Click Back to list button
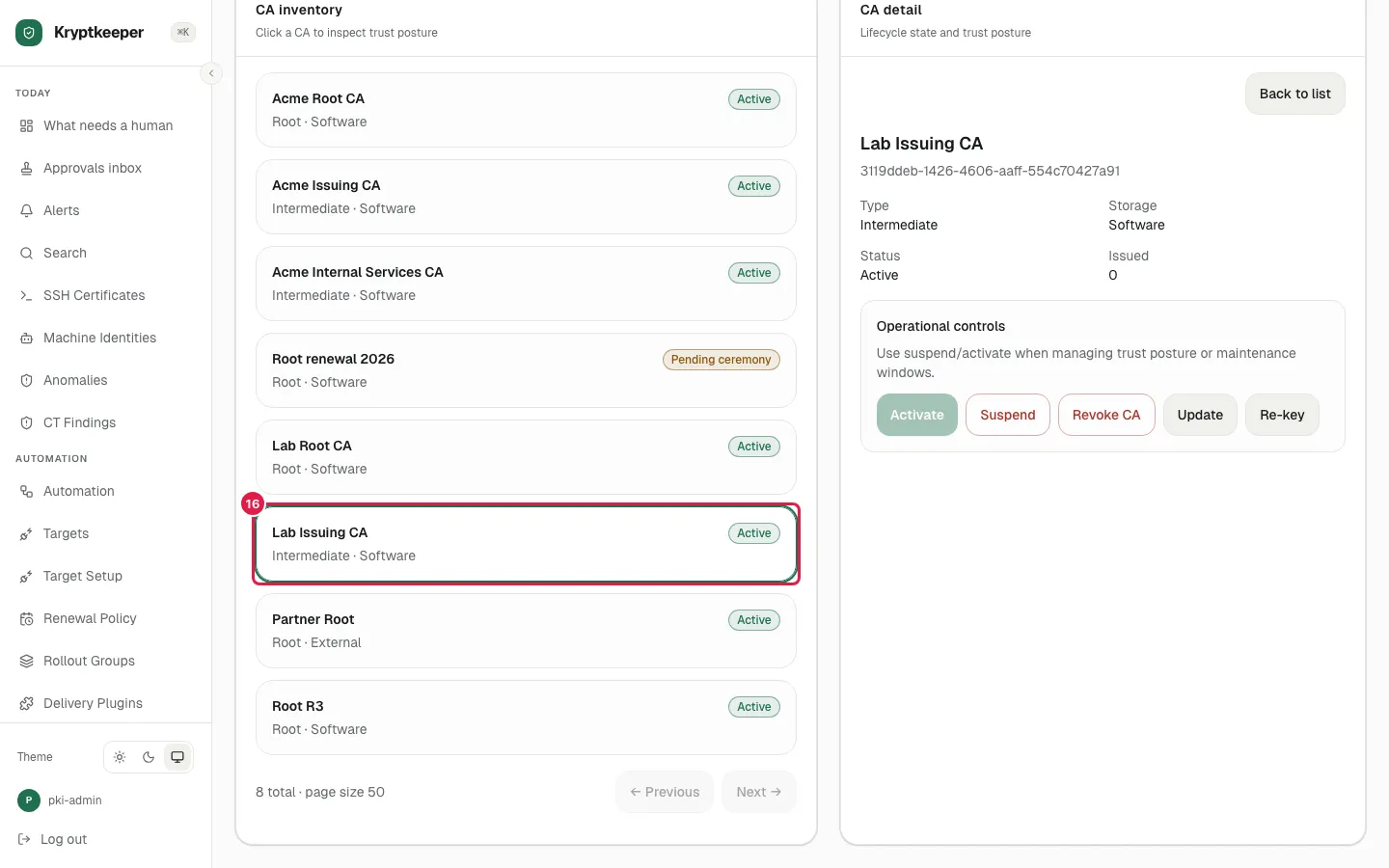The width and height of the screenshot is (1389, 868). click(1294, 94)
